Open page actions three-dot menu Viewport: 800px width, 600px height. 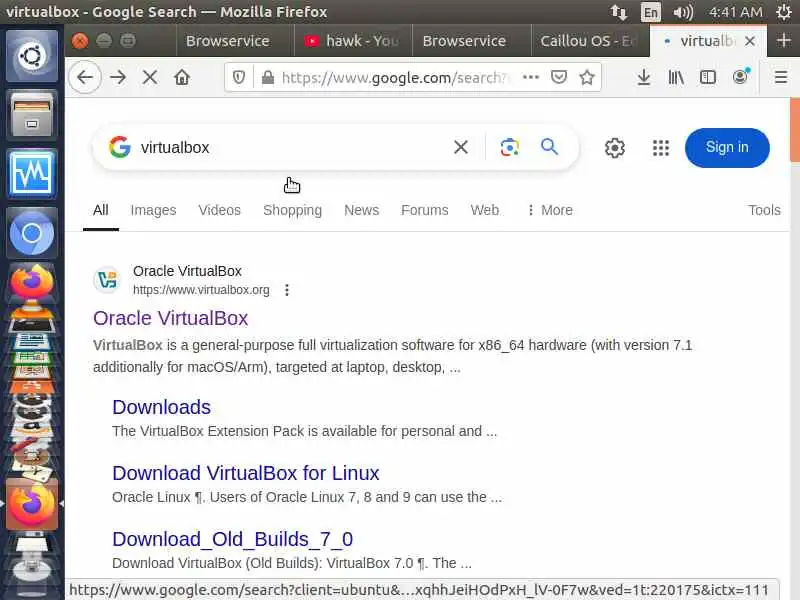pyautogui.click(x=531, y=77)
